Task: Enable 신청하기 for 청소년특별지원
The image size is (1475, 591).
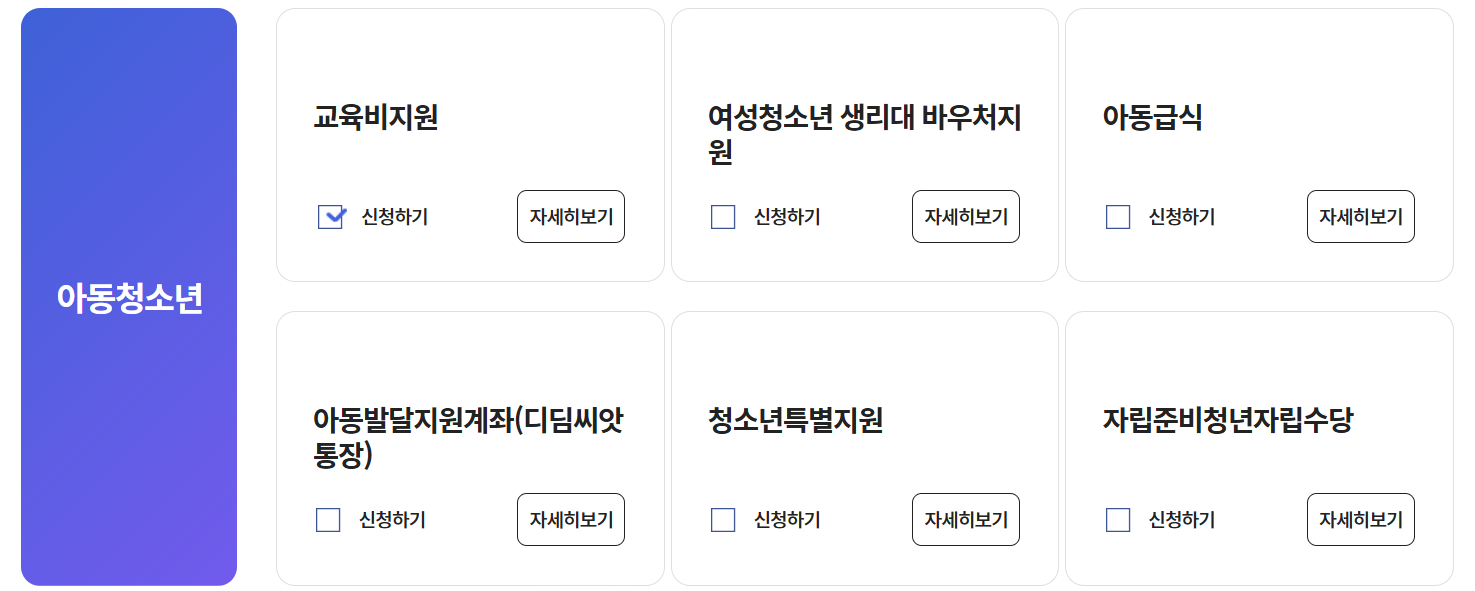Action: click(x=721, y=519)
